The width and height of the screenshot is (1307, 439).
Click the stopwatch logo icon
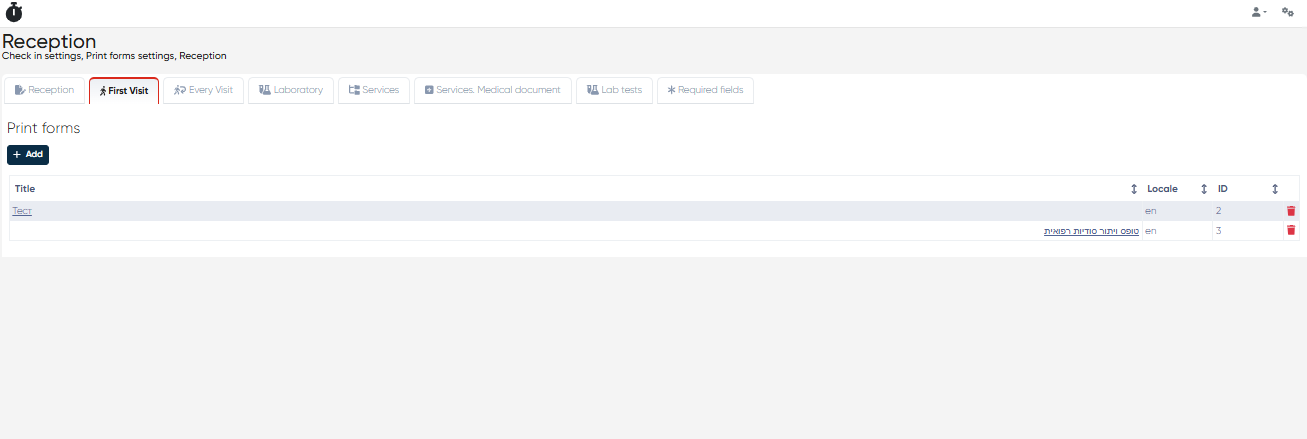click(x=14, y=13)
